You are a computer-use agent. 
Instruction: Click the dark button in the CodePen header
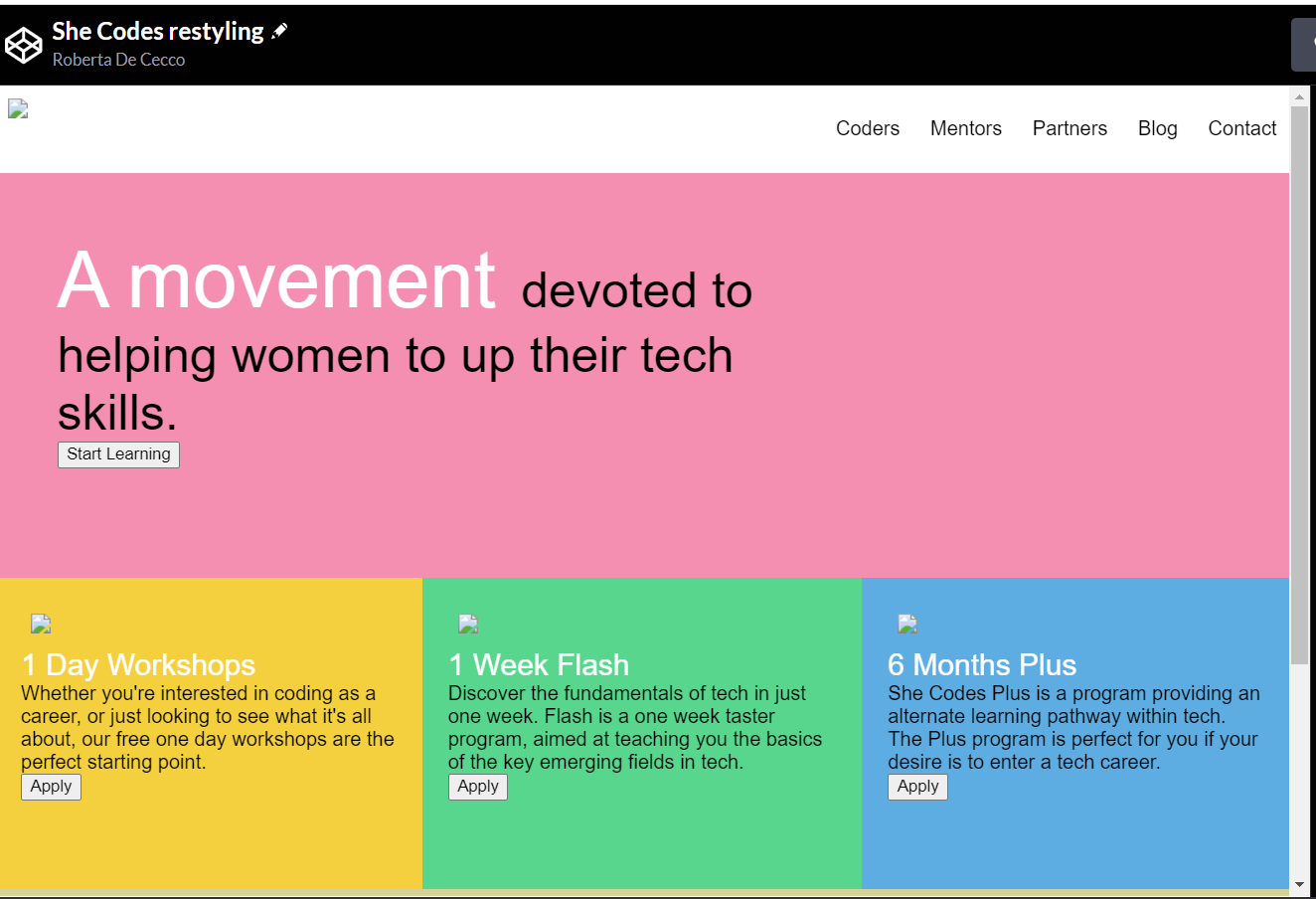click(1304, 45)
